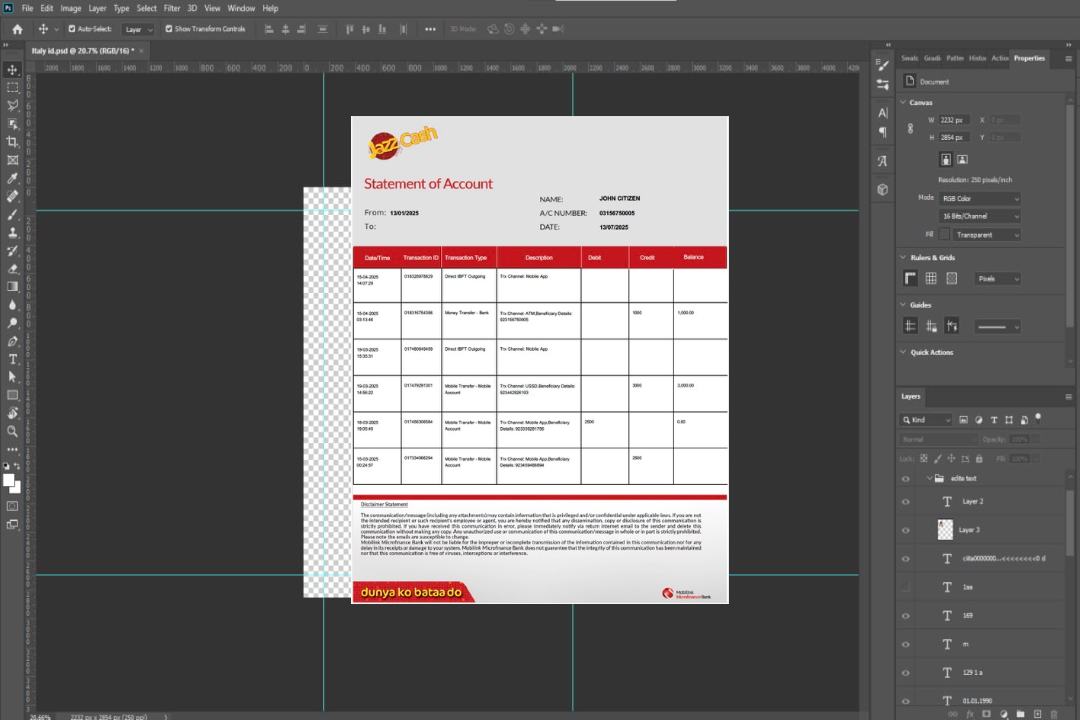
Task: Select the Horizontal Type tool
Action: (x=12, y=359)
